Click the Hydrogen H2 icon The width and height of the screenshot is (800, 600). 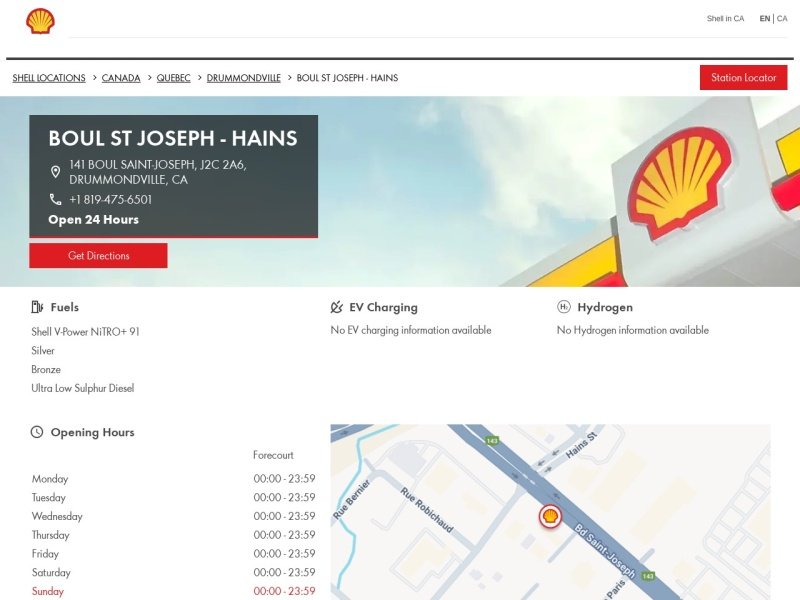point(564,307)
